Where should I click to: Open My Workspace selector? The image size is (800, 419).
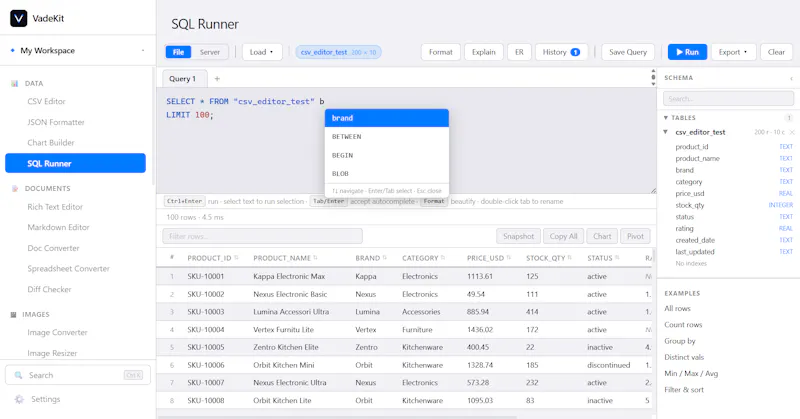(78, 51)
